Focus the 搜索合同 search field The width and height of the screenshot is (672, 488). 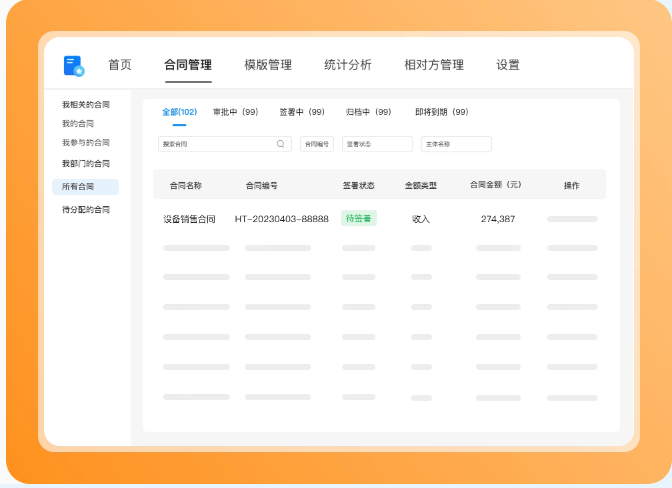225,144
